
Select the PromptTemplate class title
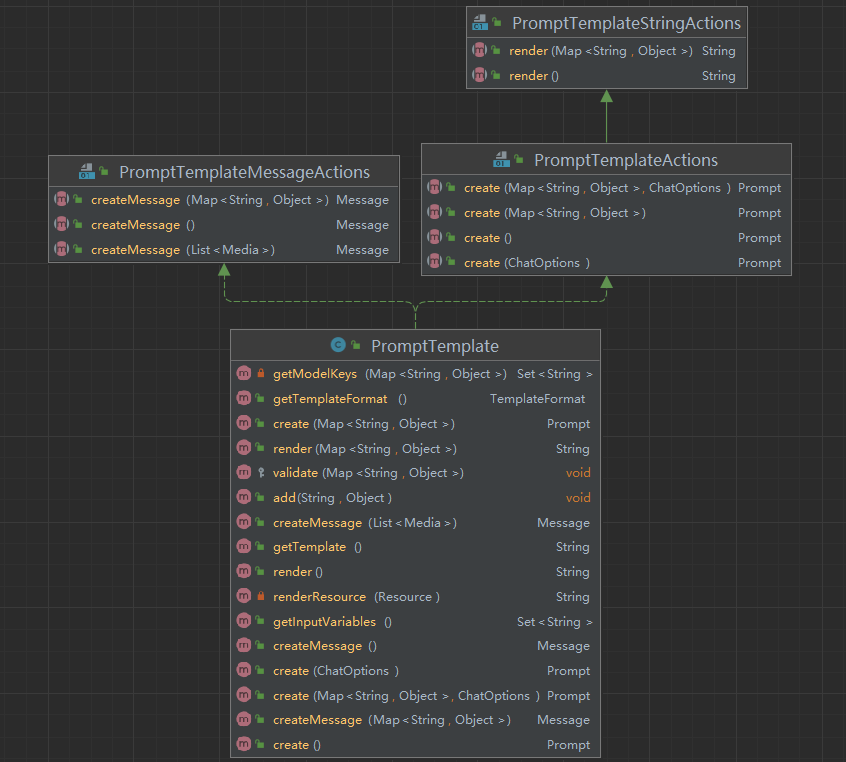(435, 346)
